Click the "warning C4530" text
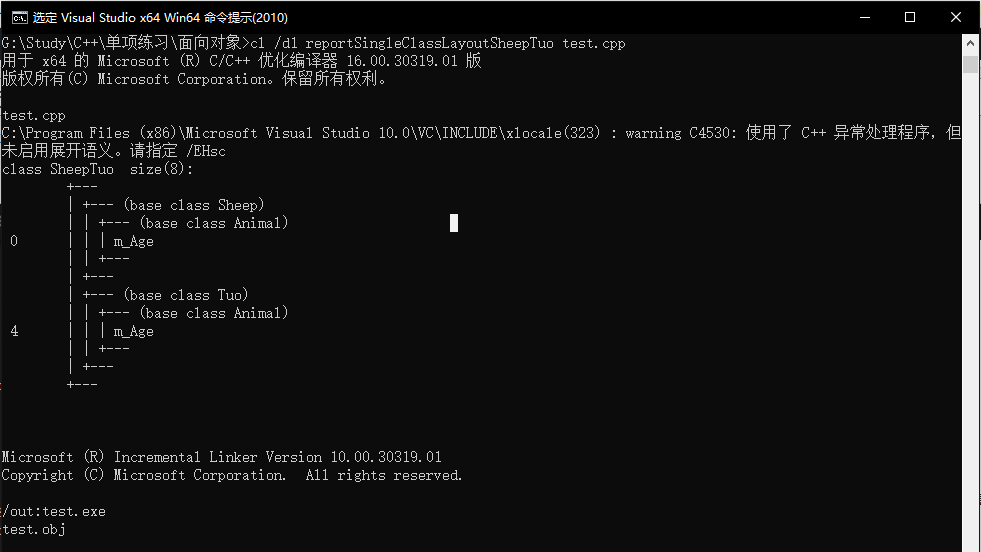The width and height of the screenshot is (981, 552). 682,133
